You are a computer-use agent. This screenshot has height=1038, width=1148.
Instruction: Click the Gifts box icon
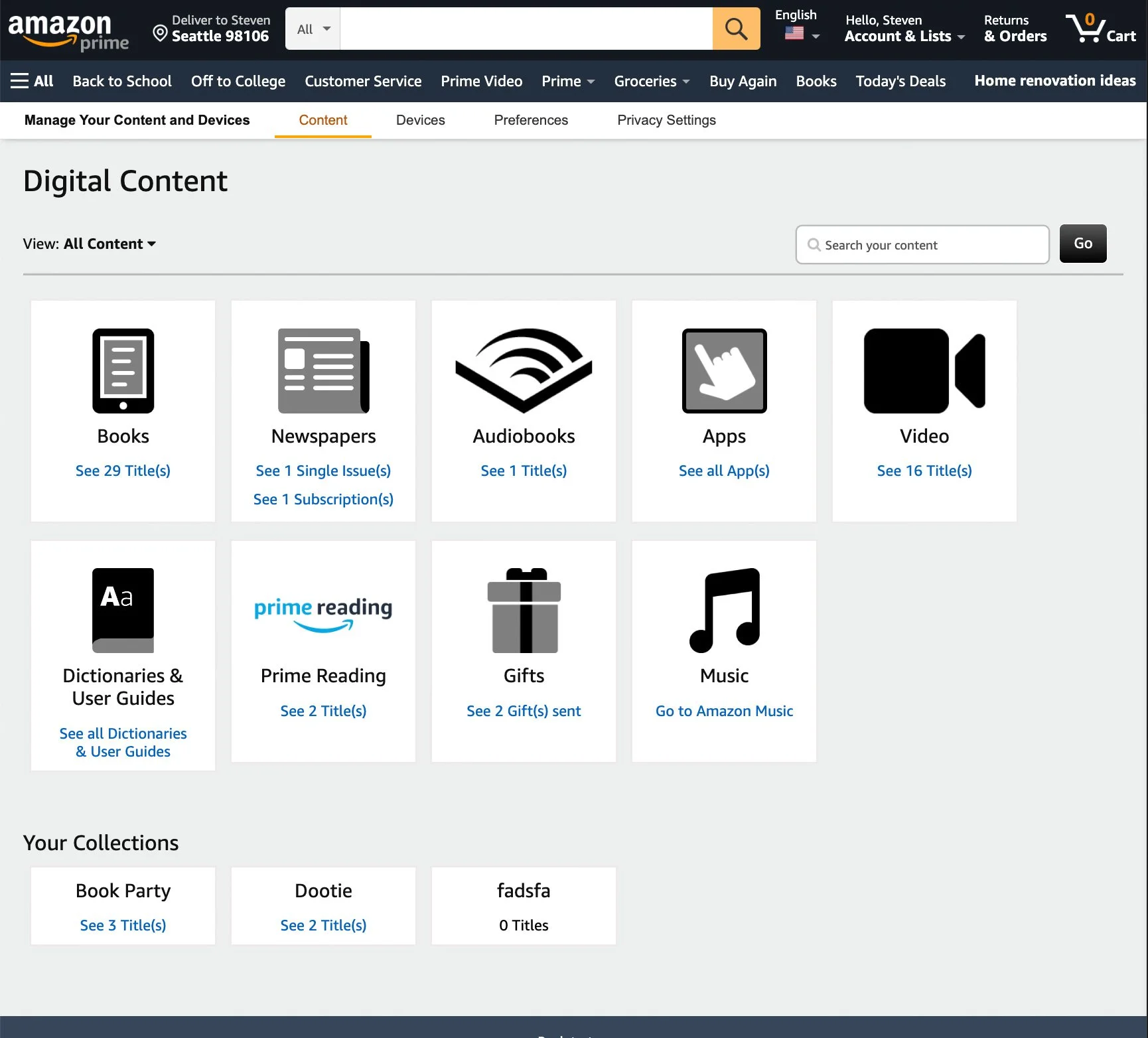point(524,611)
